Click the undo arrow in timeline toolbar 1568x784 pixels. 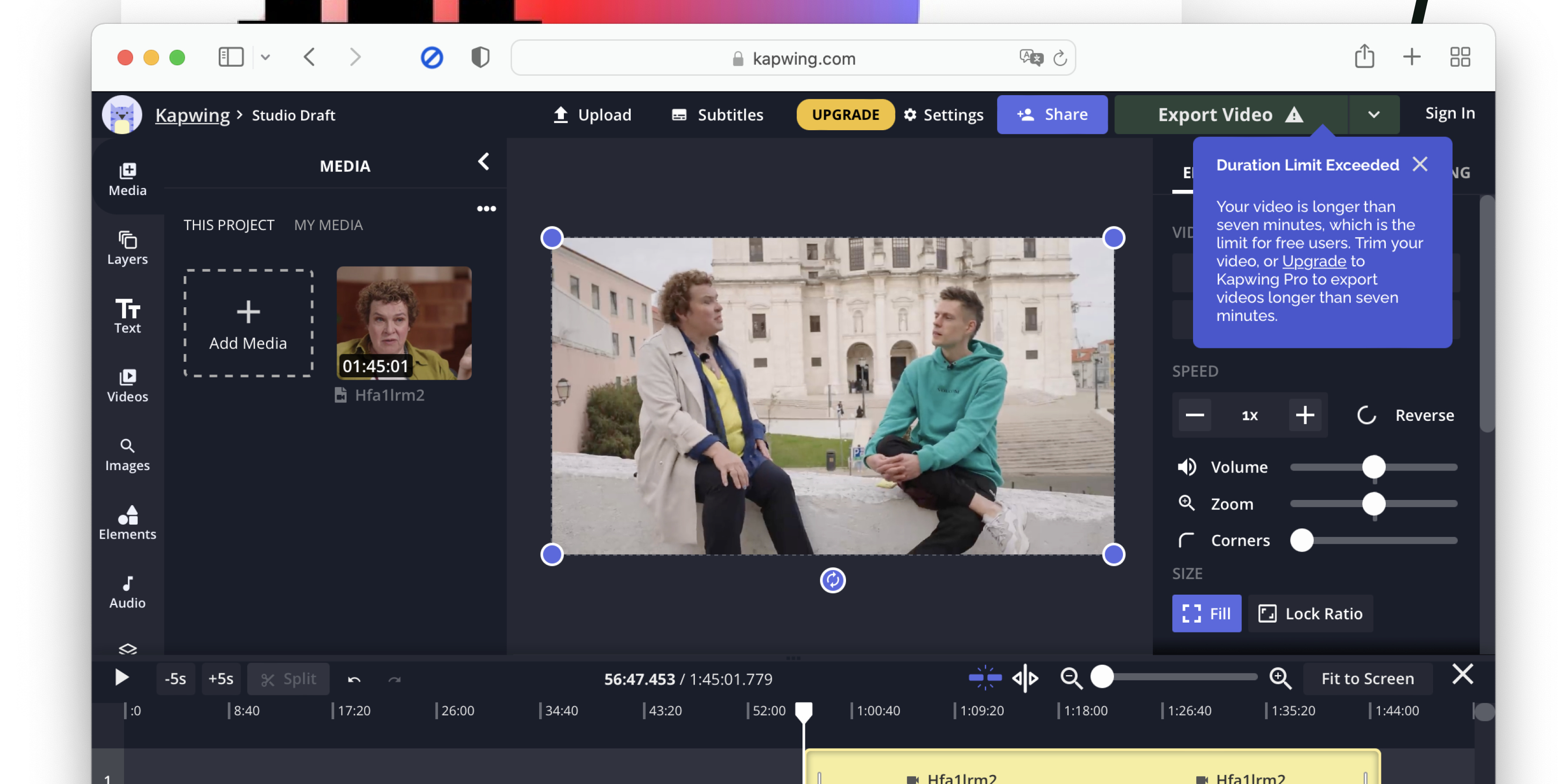coord(354,679)
